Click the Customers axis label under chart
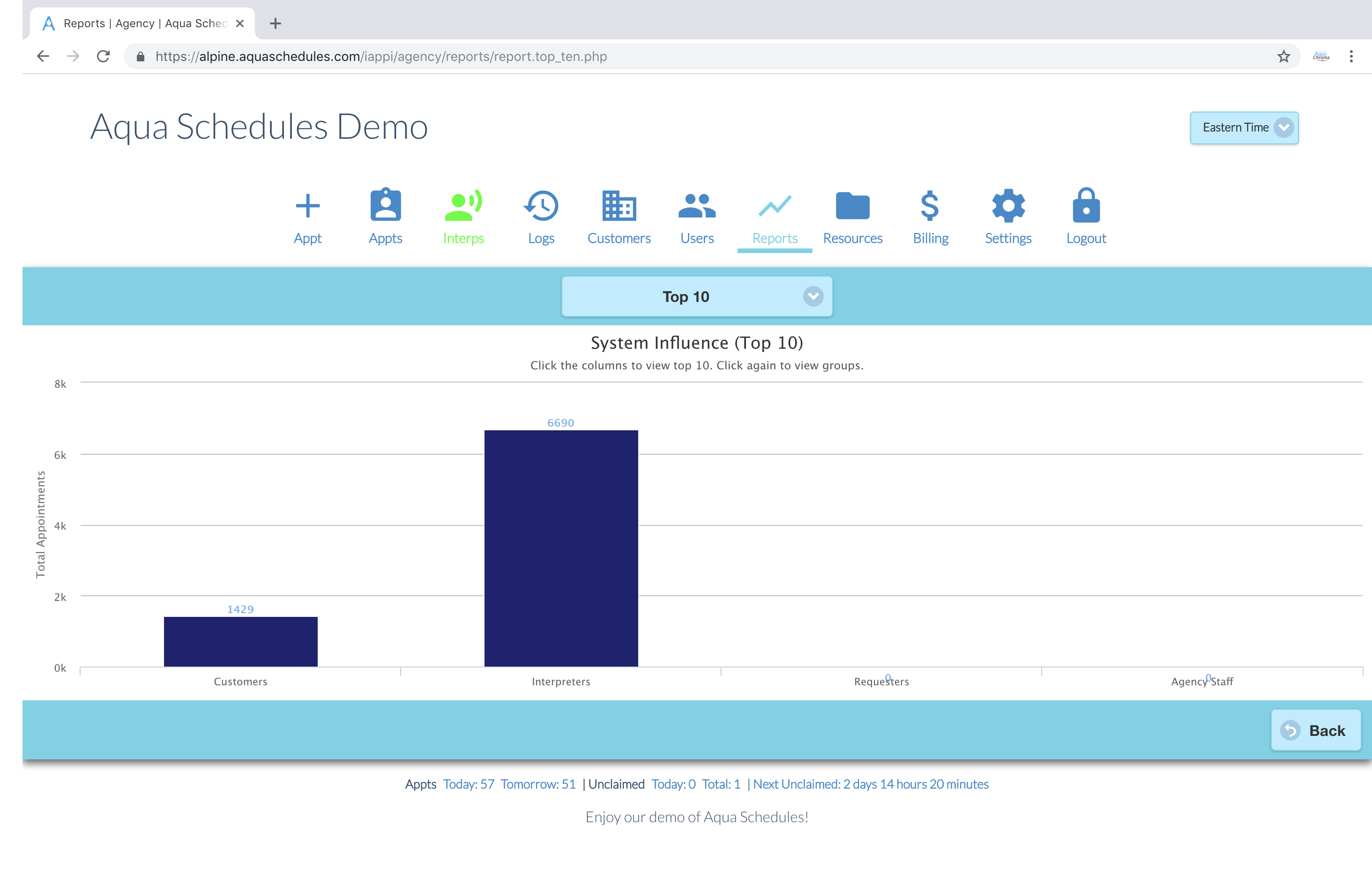This screenshot has width=1372, height=870. (x=240, y=681)
